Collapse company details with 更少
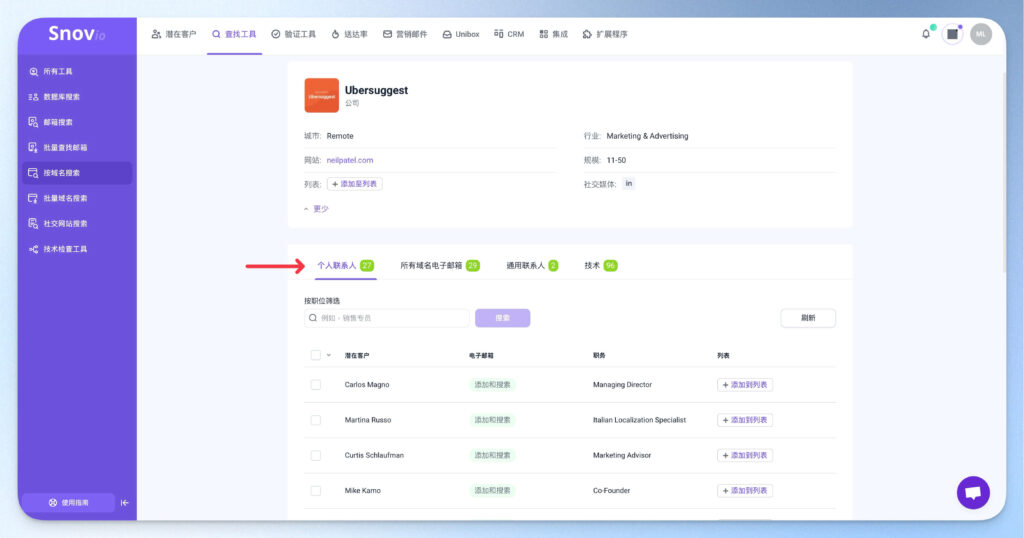Screen dimensions: 1024x538 (316, 209)
